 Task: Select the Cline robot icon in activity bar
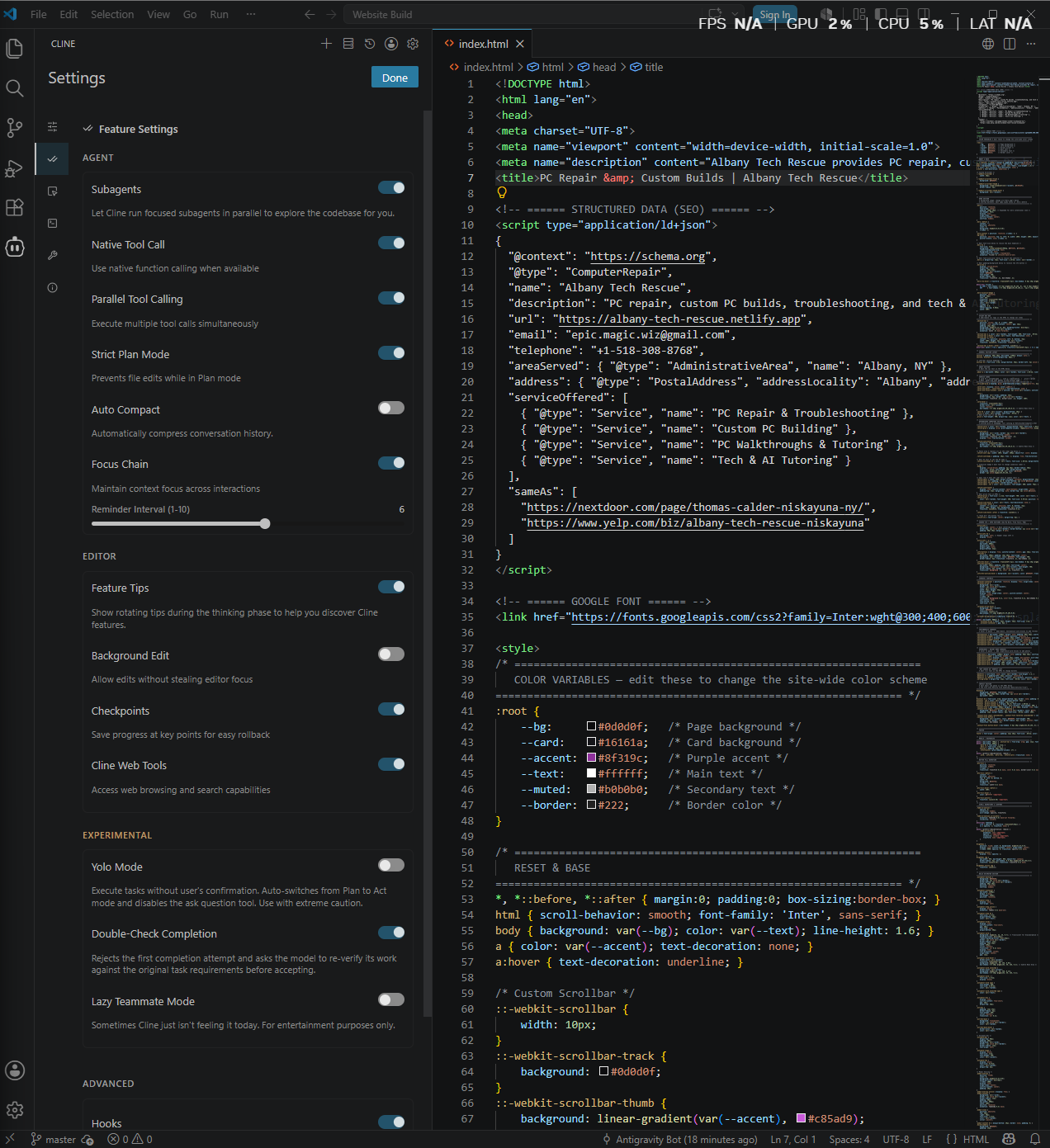14,247
